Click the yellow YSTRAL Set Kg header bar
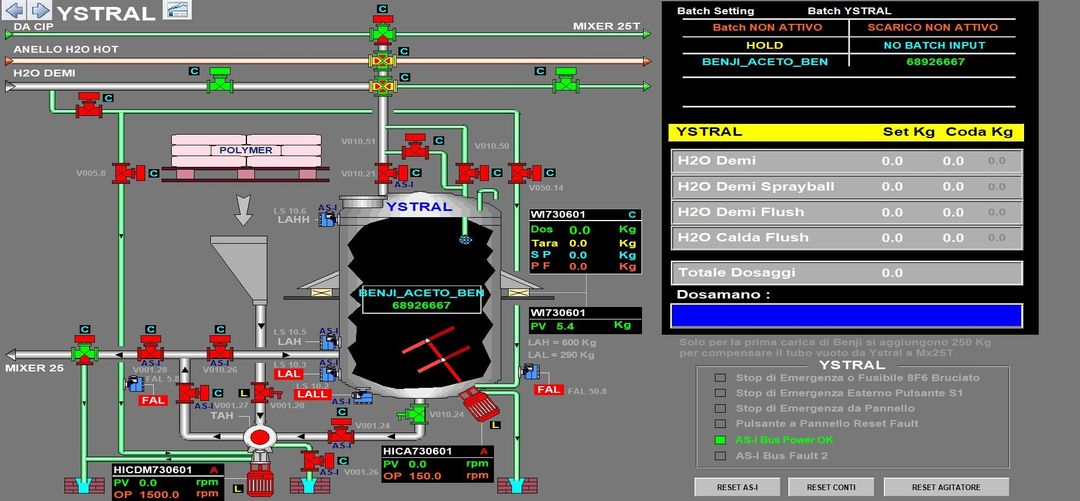 pyautogui.click(x=847, y=132)
